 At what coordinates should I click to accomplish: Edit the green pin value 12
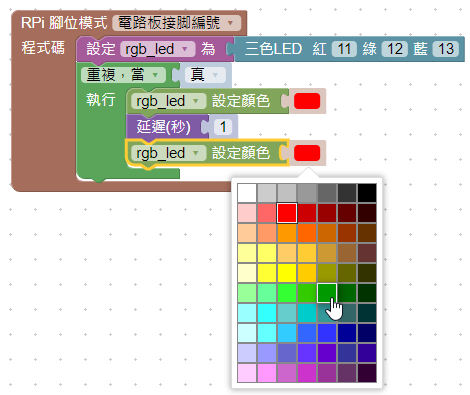(x=395, y=49)
